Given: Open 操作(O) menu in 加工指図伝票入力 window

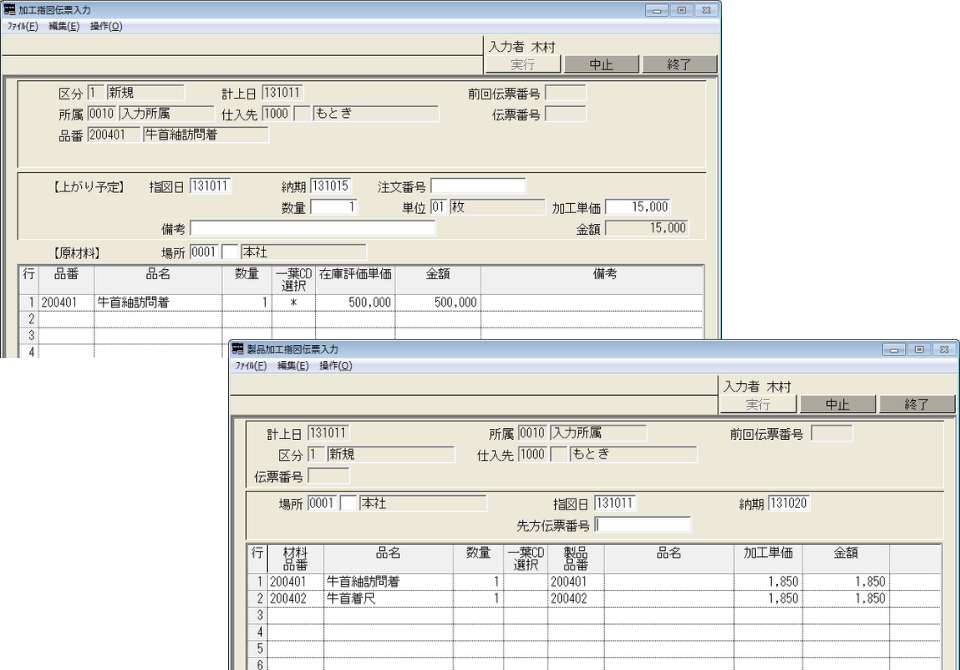Looking at the screenshot, I should point(106,26).
